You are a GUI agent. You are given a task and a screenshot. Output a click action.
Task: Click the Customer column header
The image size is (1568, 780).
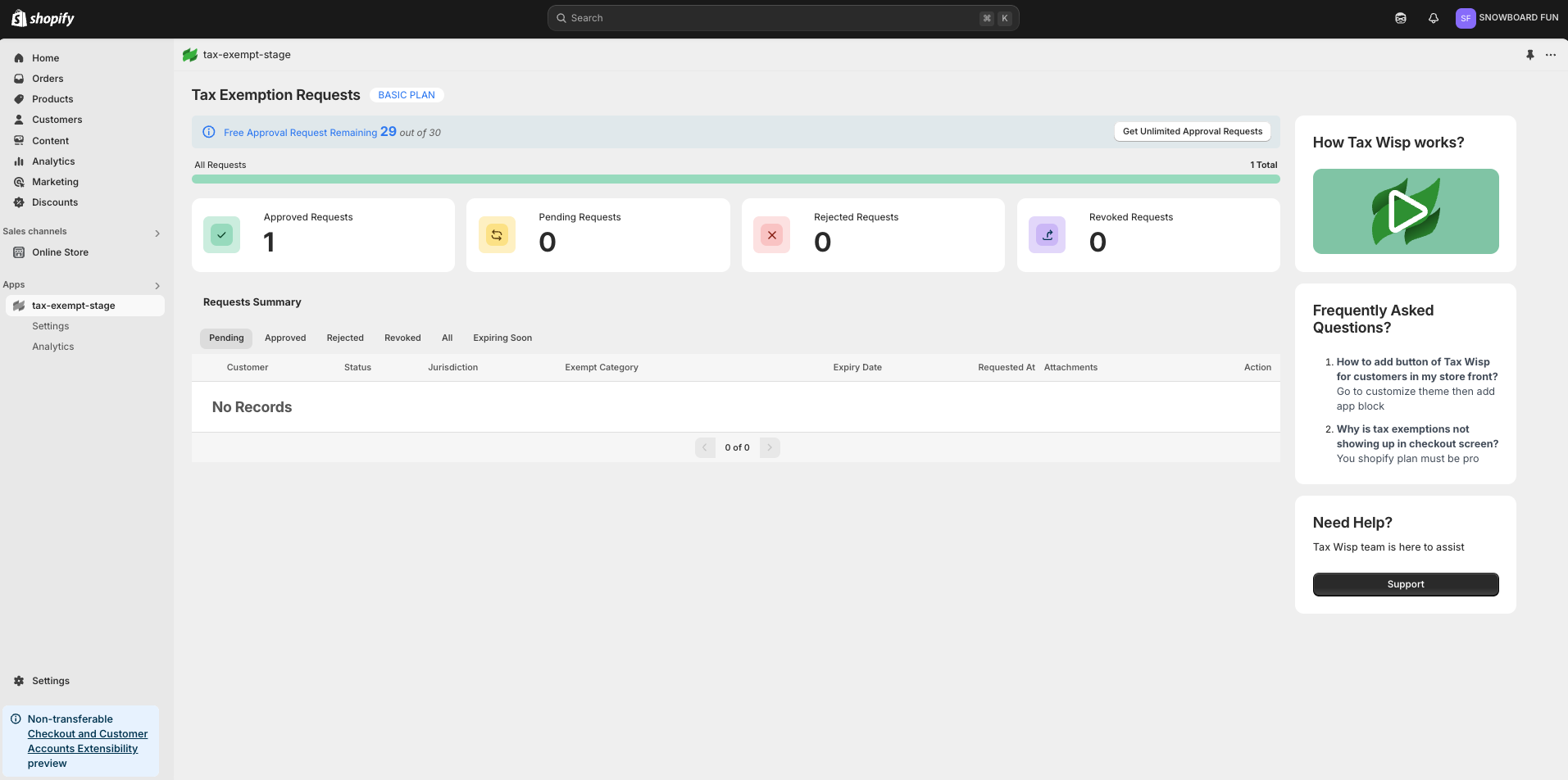[248, 367]
